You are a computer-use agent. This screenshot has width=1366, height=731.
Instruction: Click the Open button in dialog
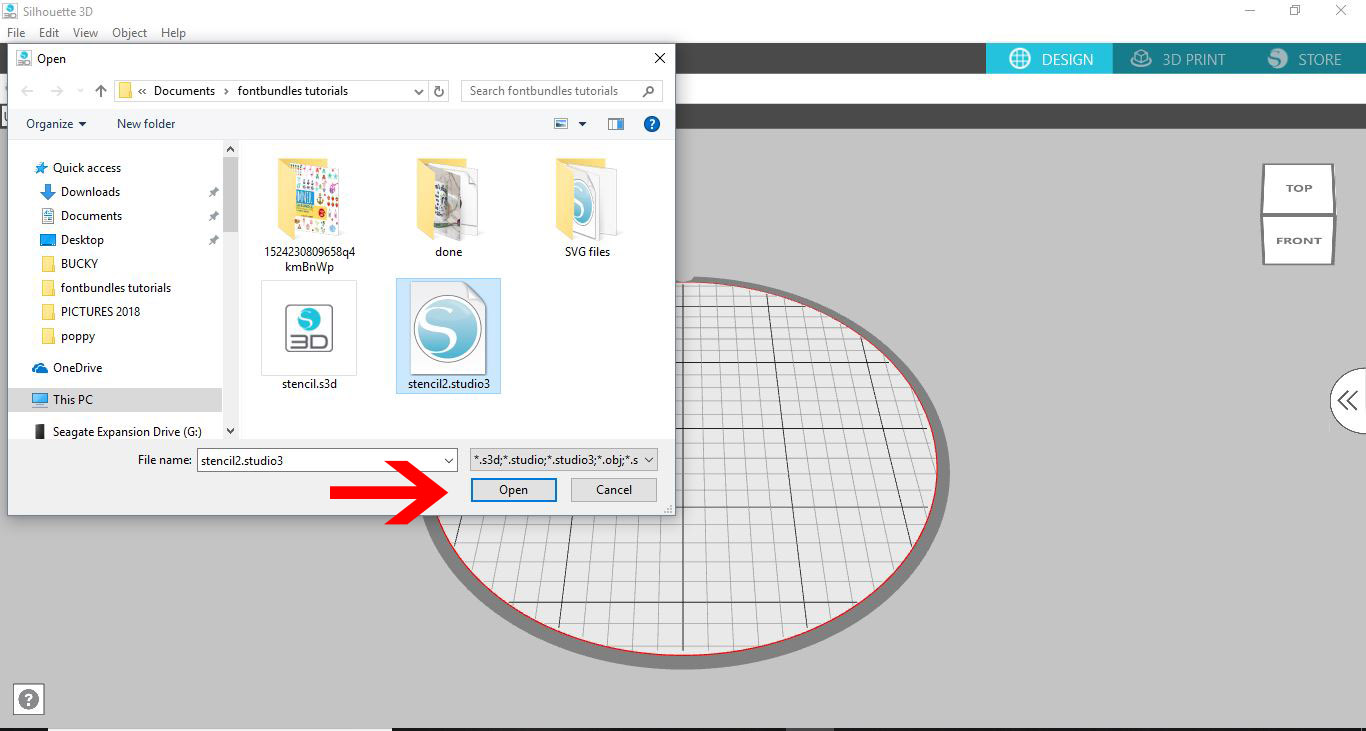click(513, 490)
